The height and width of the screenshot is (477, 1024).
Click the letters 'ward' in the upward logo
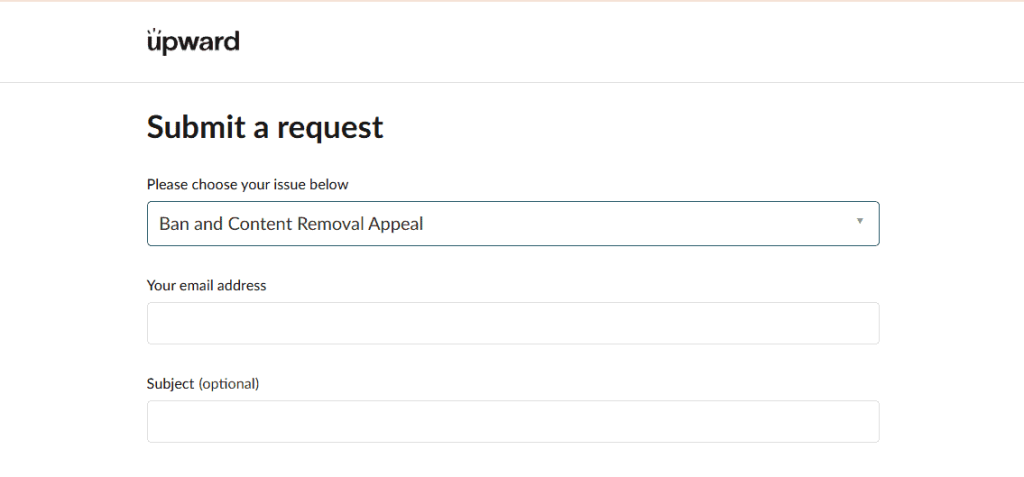pos(214,43)
